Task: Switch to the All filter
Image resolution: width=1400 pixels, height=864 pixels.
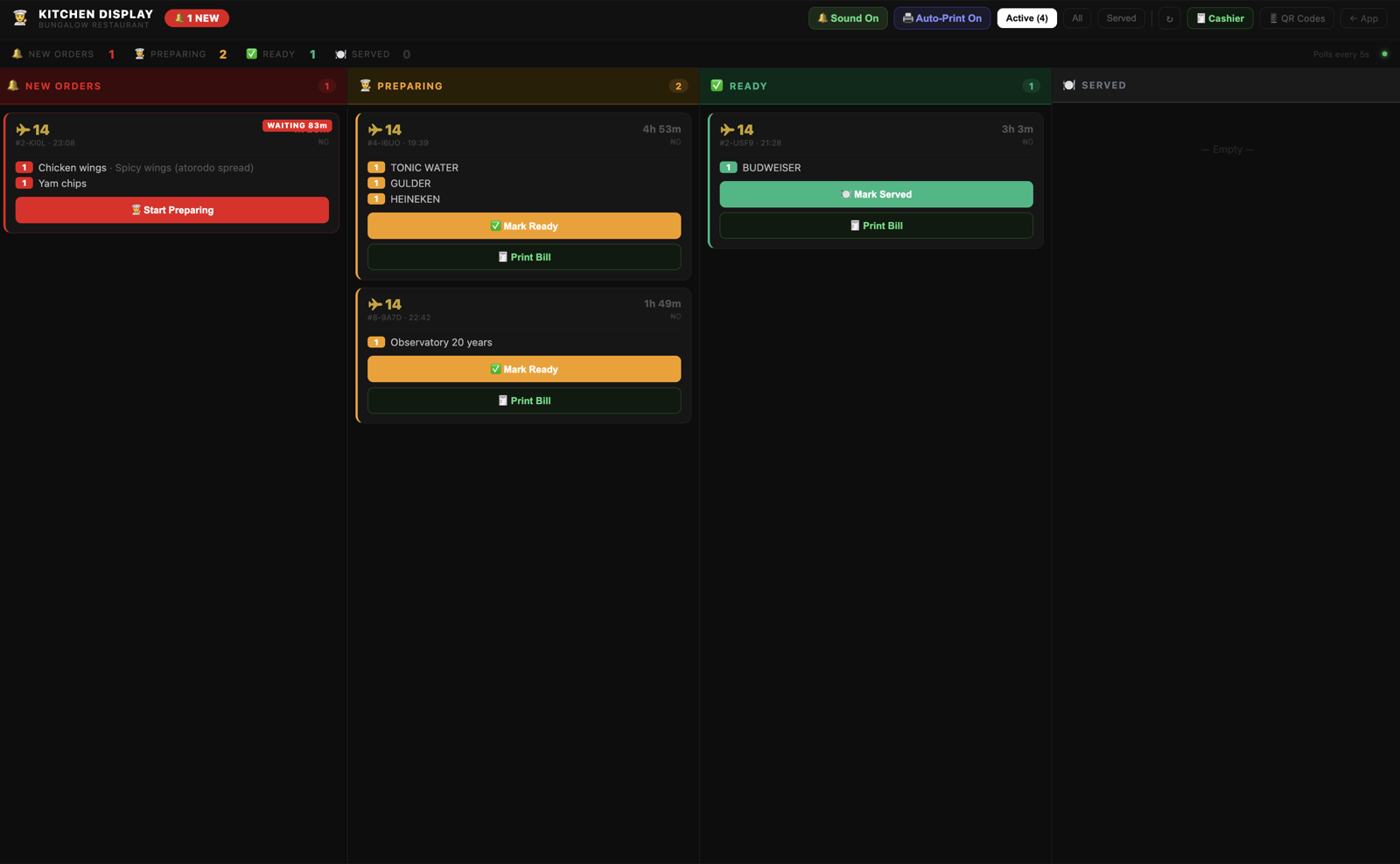Action: point(1077,18)
